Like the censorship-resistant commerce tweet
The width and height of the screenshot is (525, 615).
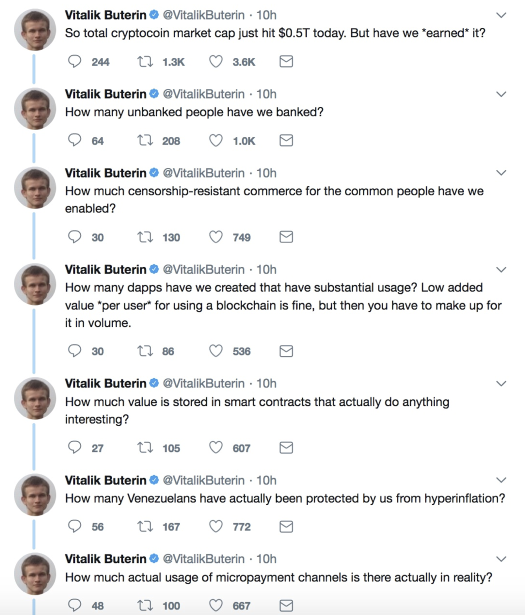tap(216, 237)
